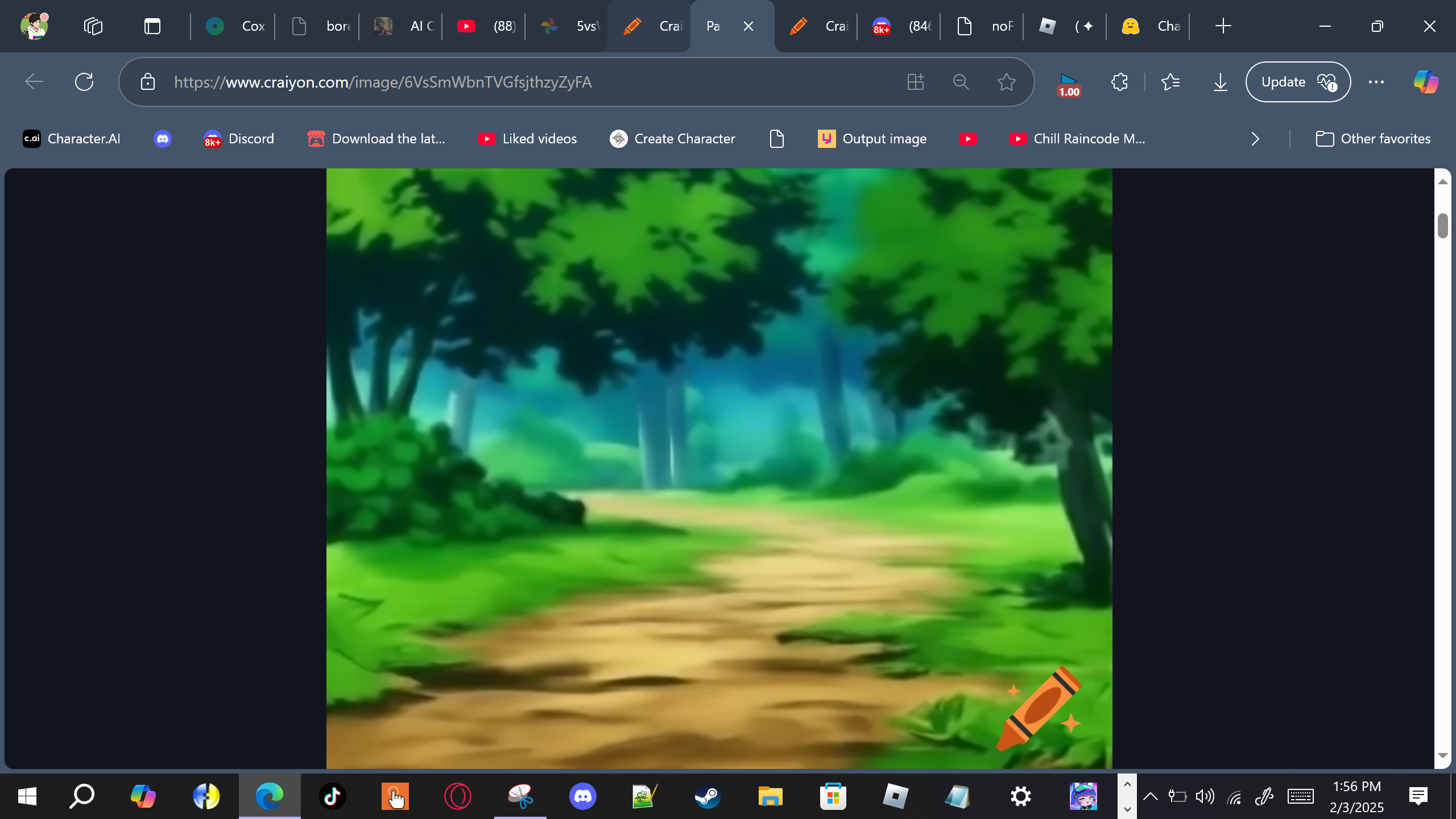Image resolution: width=1456 pixels, height=819 pixels.
Task: Click the generated forest path image
Action: 719,469
